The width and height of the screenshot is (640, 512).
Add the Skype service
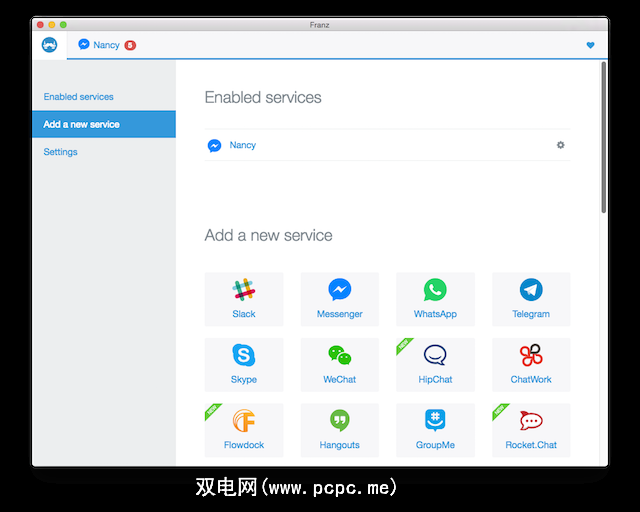(244, 365)
